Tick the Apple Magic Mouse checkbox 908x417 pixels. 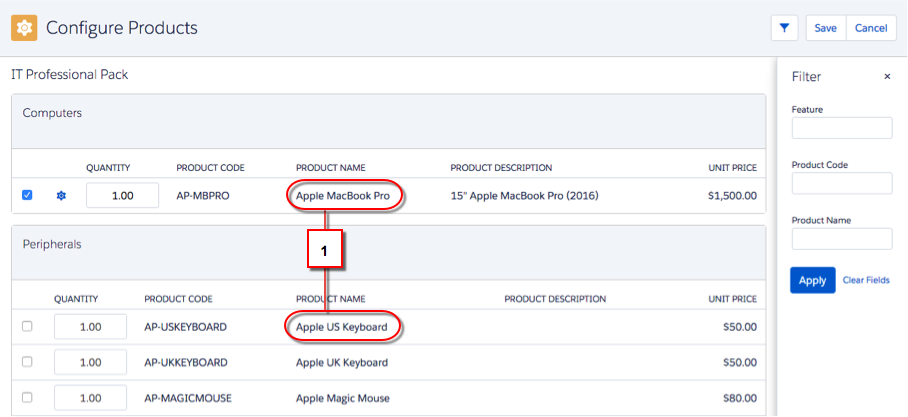27,398
